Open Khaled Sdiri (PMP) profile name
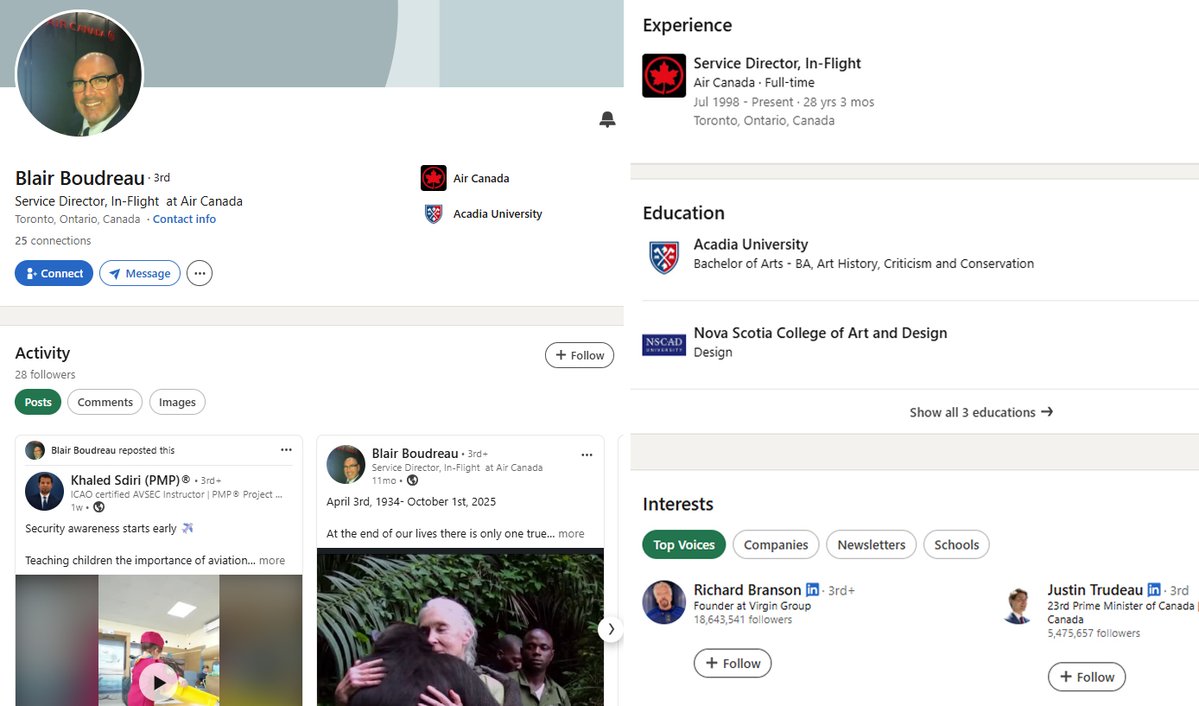The width and height of the screenshot is (1199, 706). click(130, 480)
